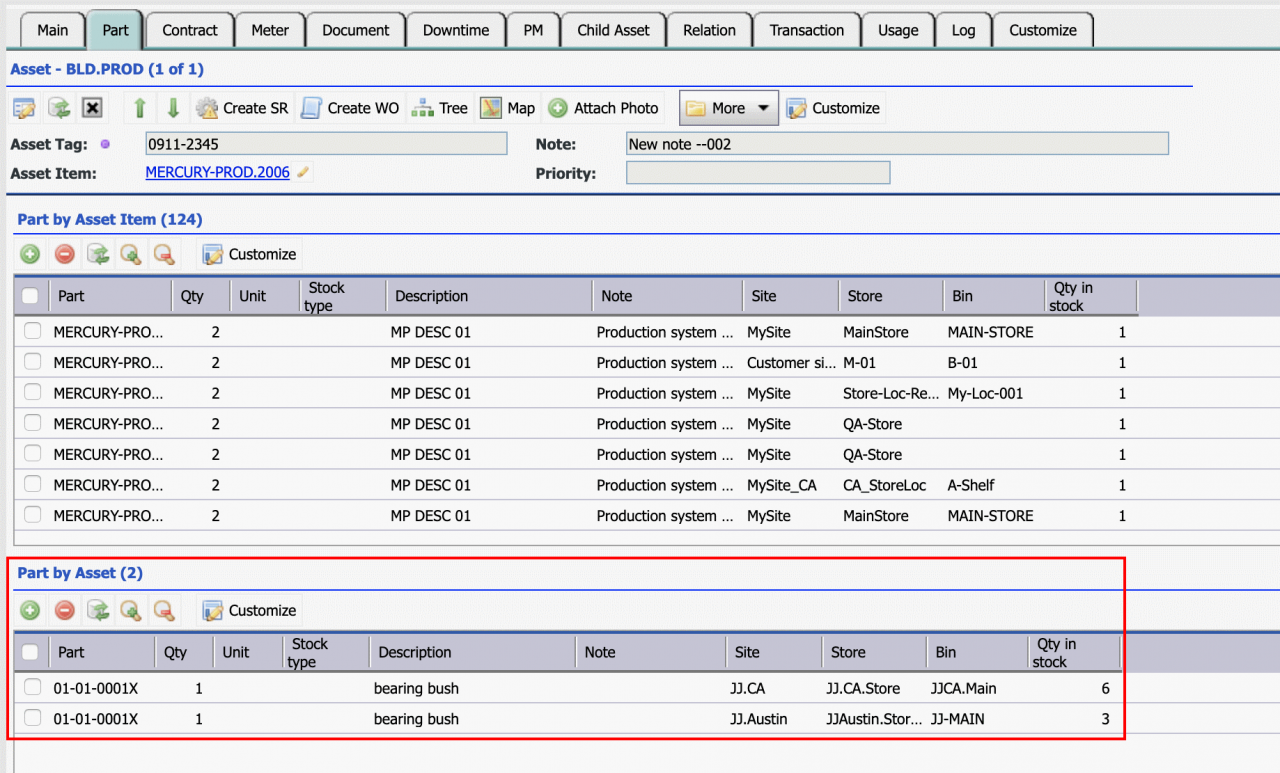The image size is (1280, 773).
Task: Open the Downtime tab
Action: 455,30
